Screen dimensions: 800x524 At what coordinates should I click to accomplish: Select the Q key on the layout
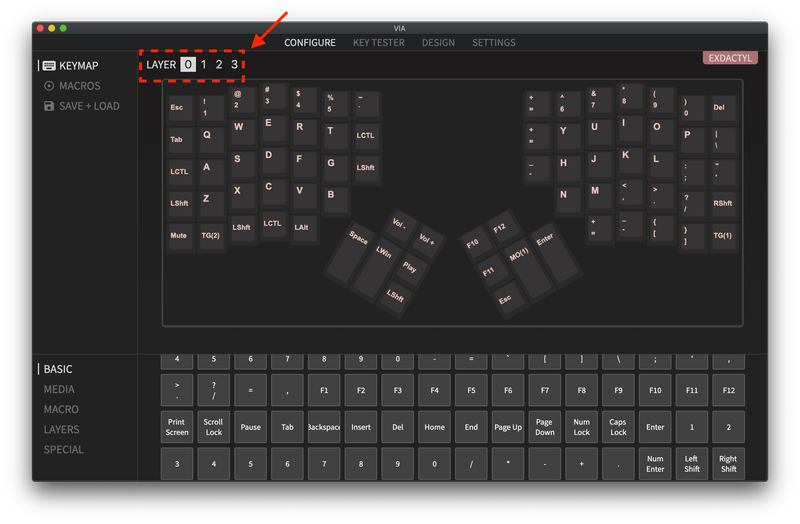coord(211,140)
